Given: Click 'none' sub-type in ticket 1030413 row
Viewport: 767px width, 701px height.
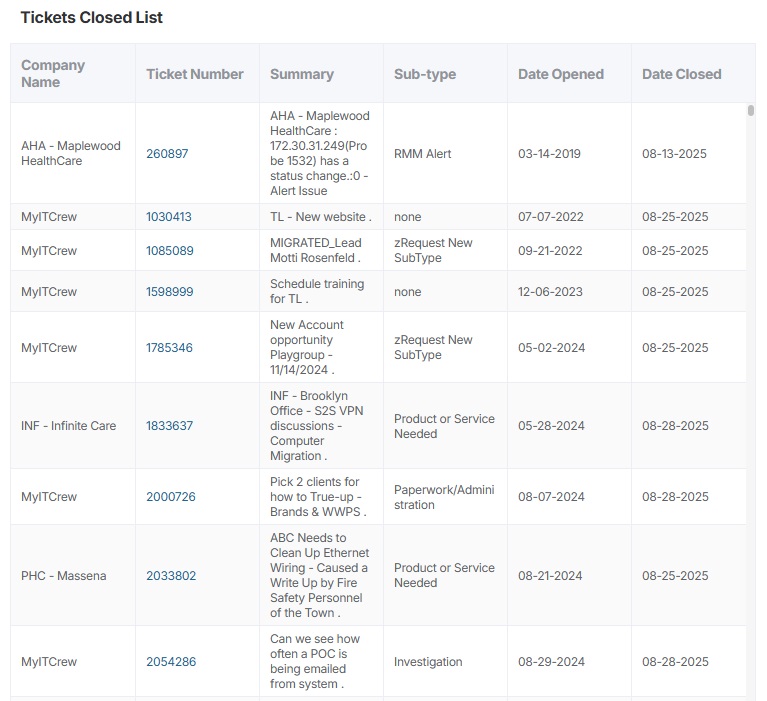Looking at the screenshot, I should [407, 217].
